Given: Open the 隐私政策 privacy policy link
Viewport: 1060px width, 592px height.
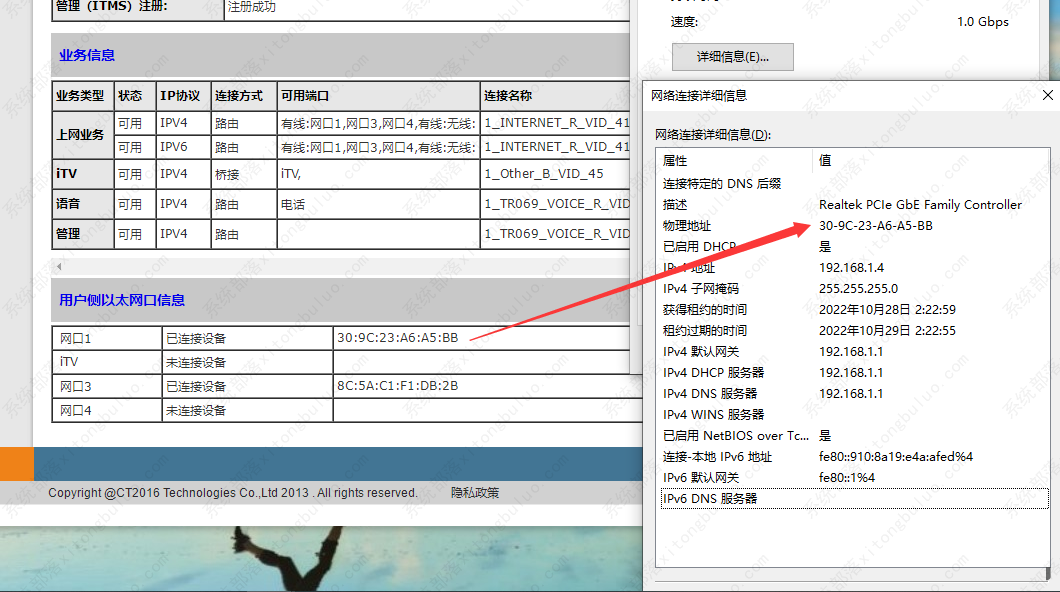Looking at the screenshot, I should pos(475,492).
